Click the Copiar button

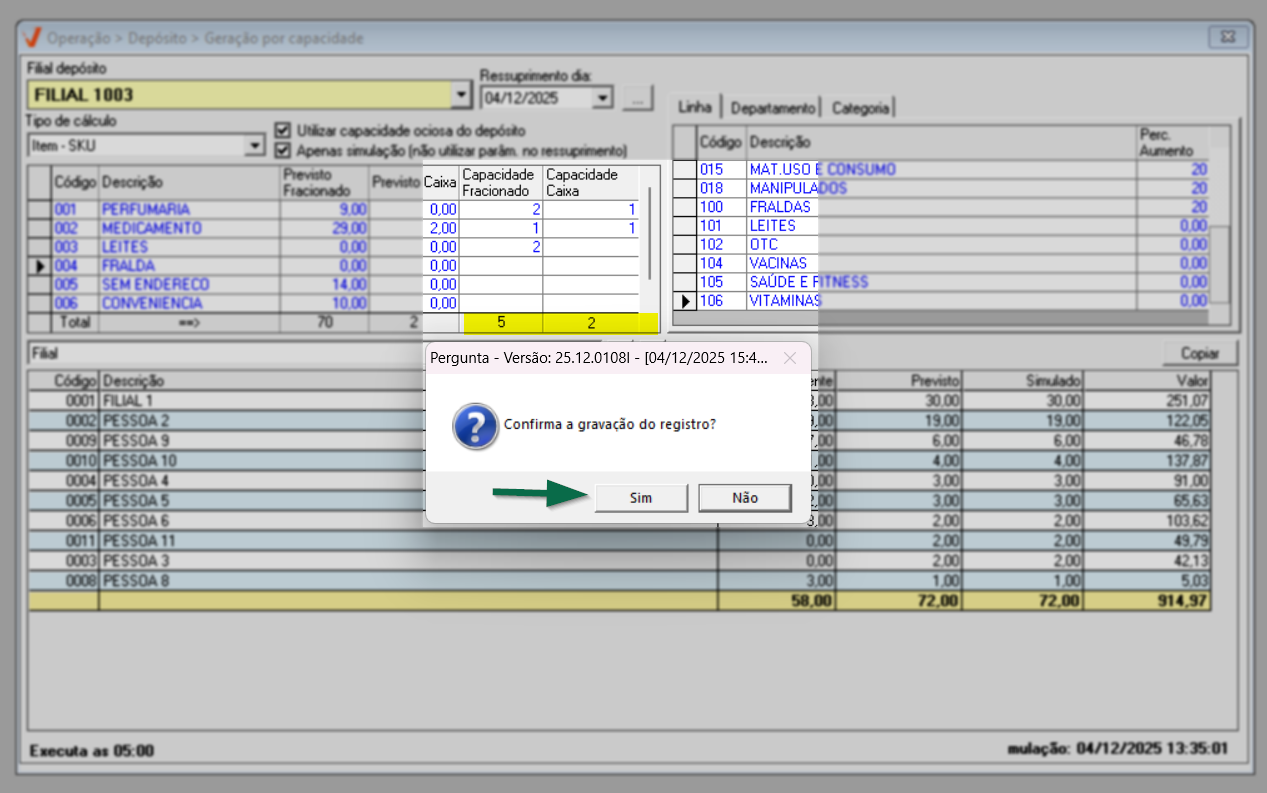tap(1199, 354)
